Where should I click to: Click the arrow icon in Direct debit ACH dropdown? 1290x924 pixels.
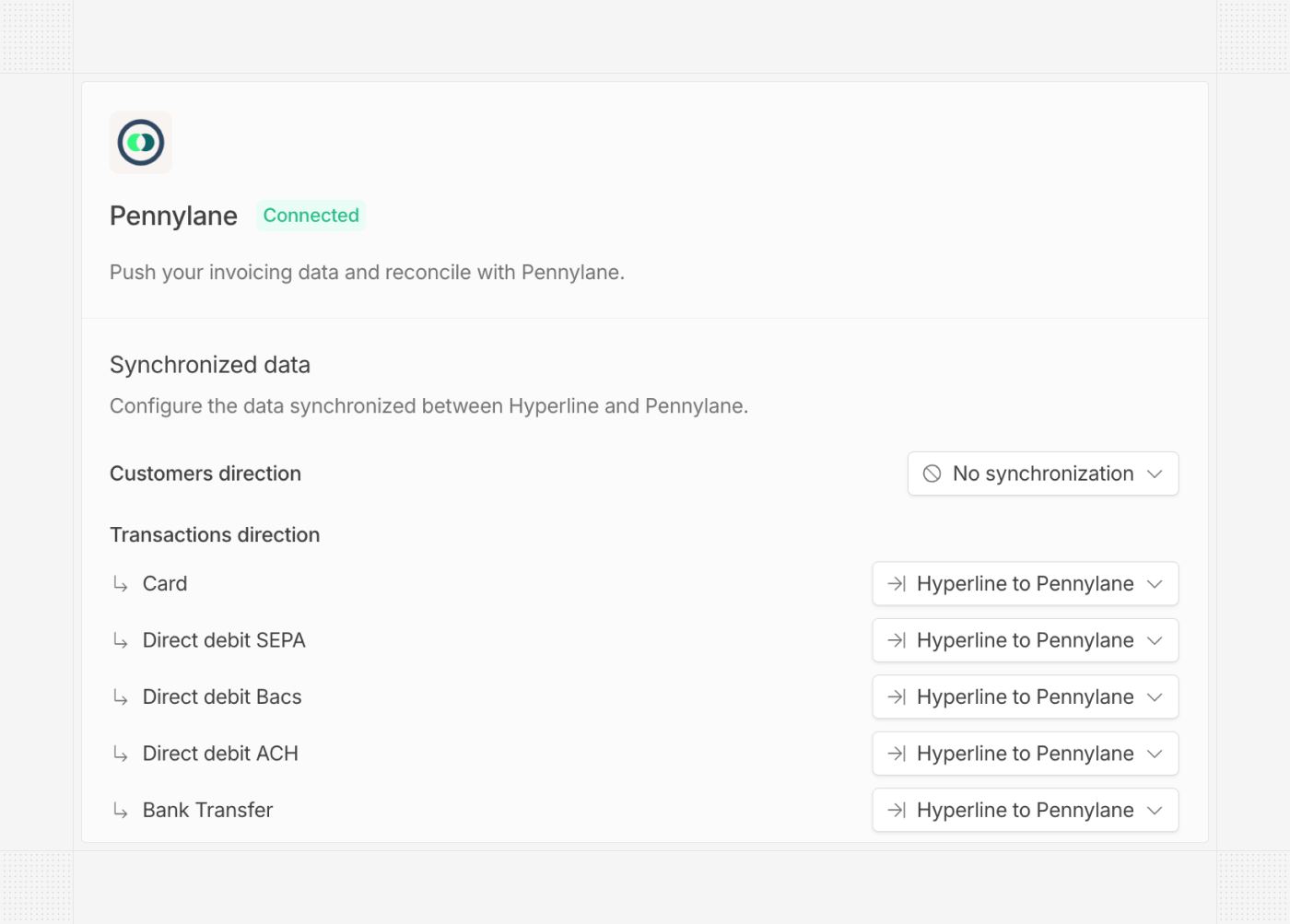click(x=897, y=754)
